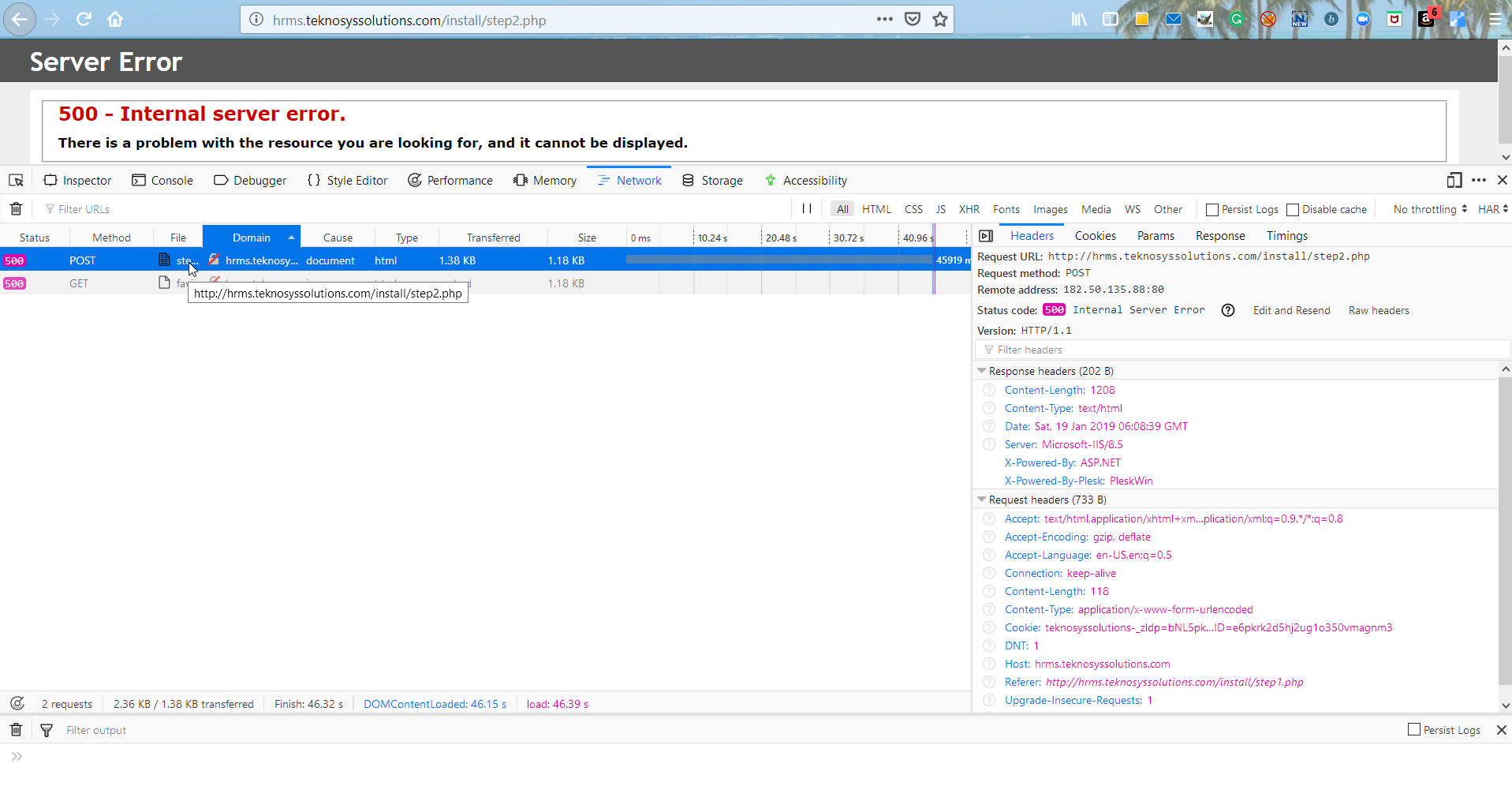This screenshot has height=786, width=1512.
Task: Open the Zoom extension icon
Action: click(1363, 19)
